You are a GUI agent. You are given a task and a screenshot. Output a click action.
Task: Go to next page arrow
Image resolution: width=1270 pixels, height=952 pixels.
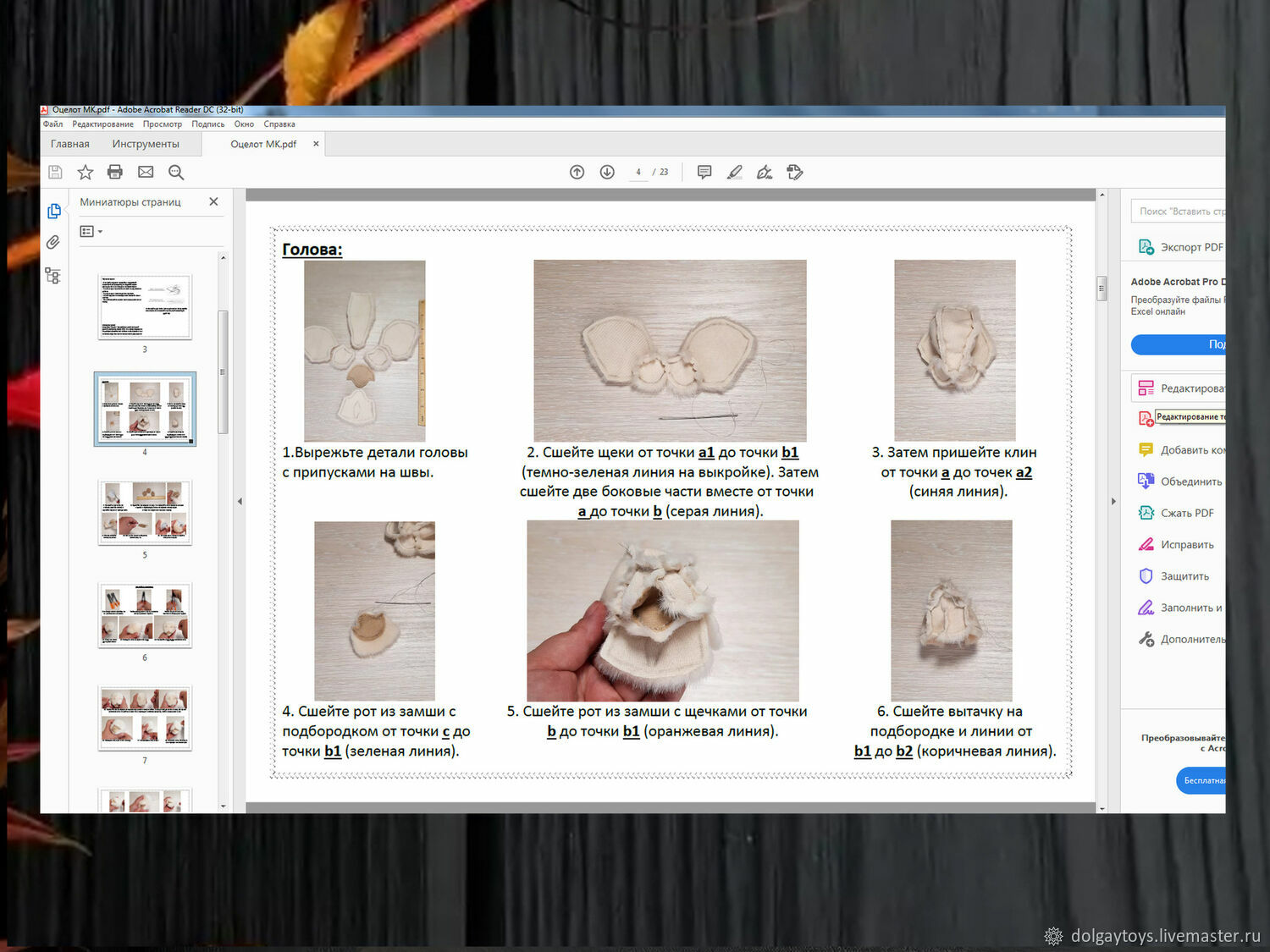click(607, 173)
